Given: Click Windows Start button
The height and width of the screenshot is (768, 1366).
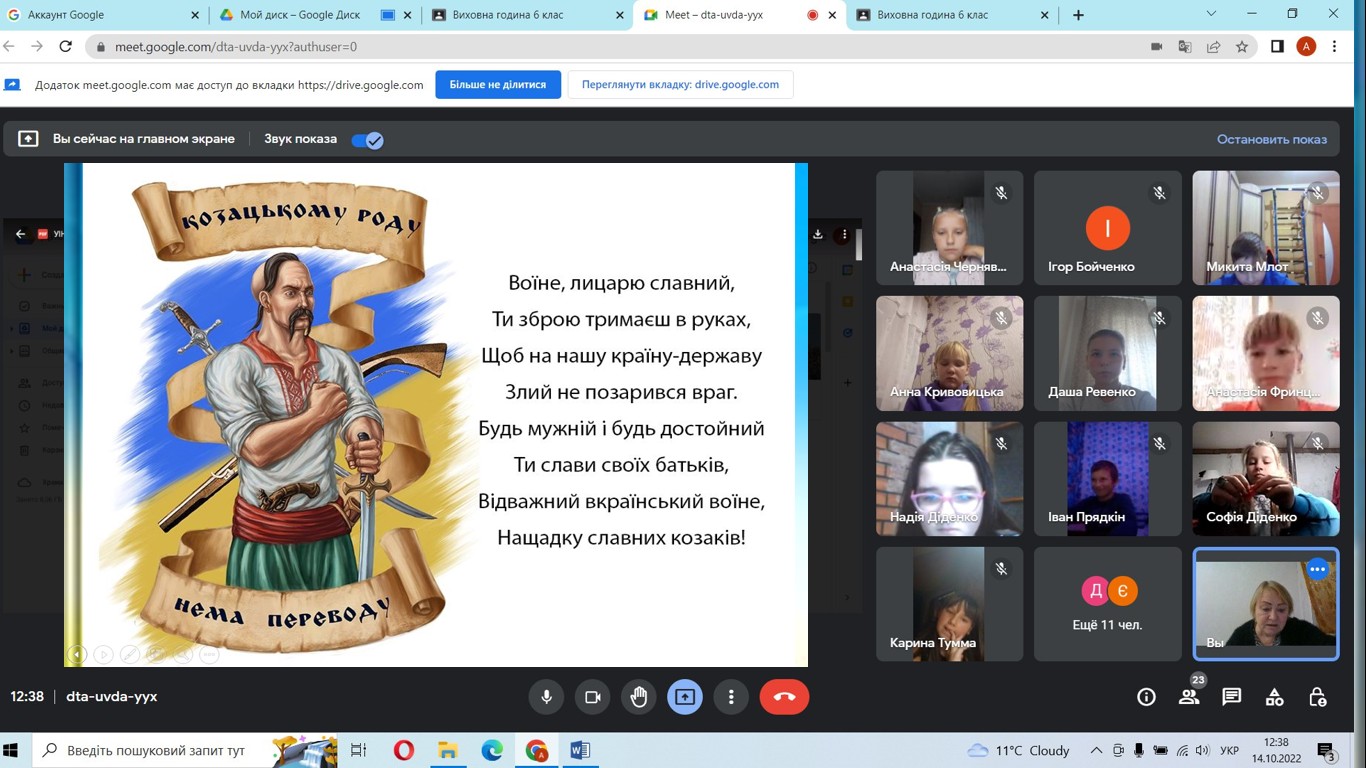Looking at the screenshot, I should click(x=11, y=750).
